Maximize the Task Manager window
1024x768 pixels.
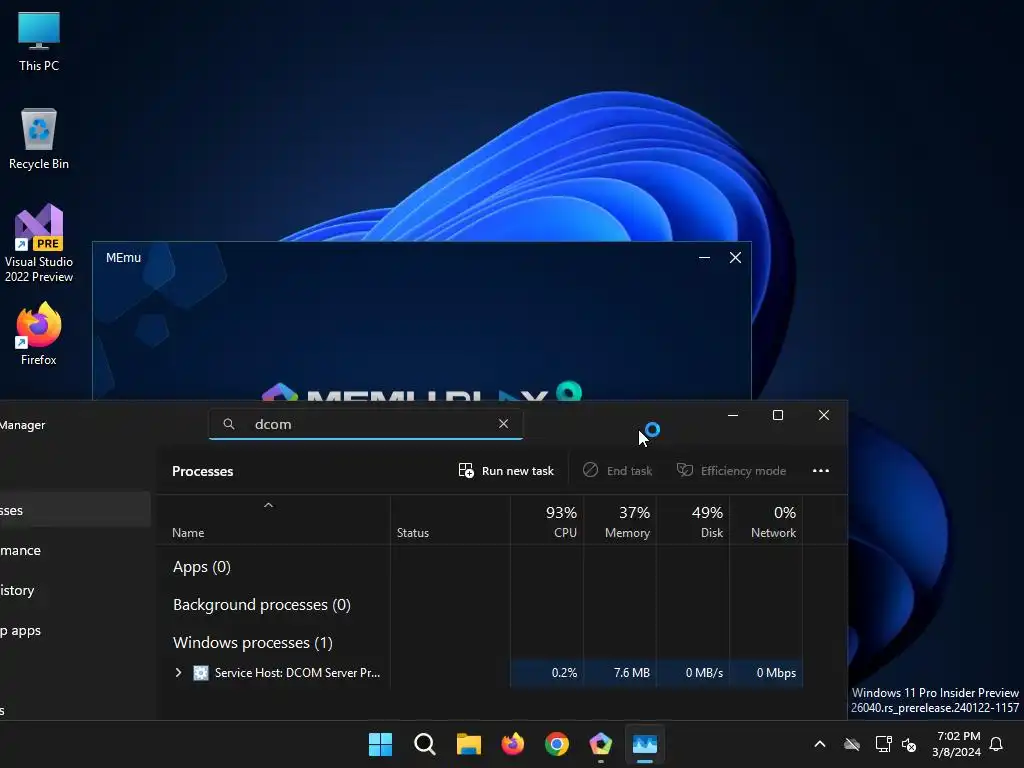tap(778, 415)
